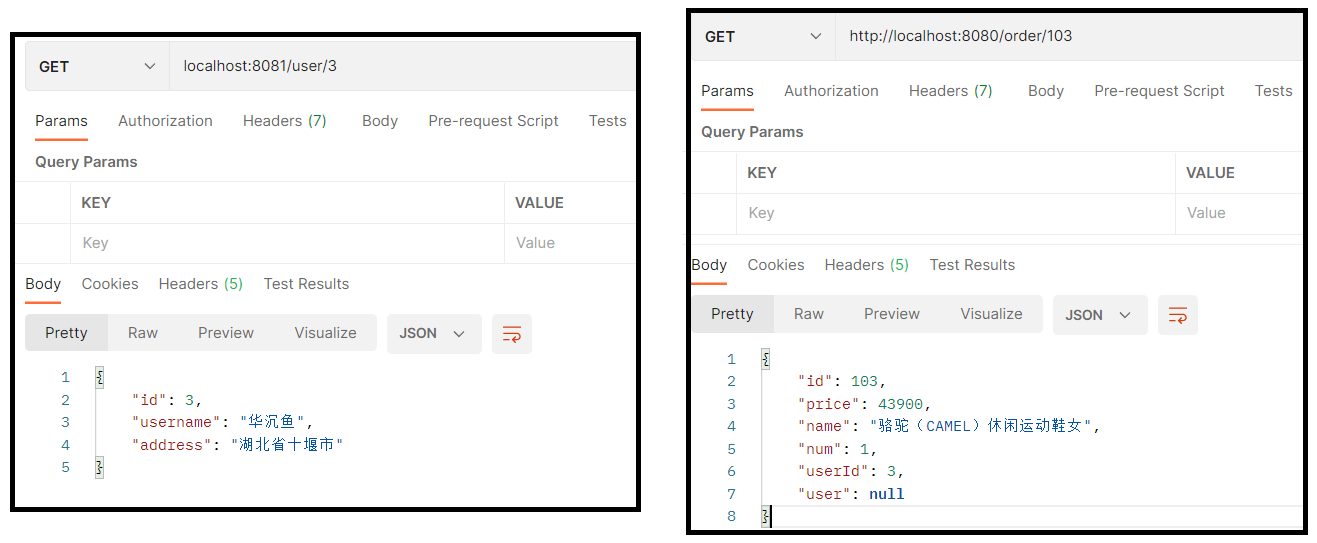Select Pretty view in right window
This screenshot has width=1317, height=543.
[x=733, y=314]
